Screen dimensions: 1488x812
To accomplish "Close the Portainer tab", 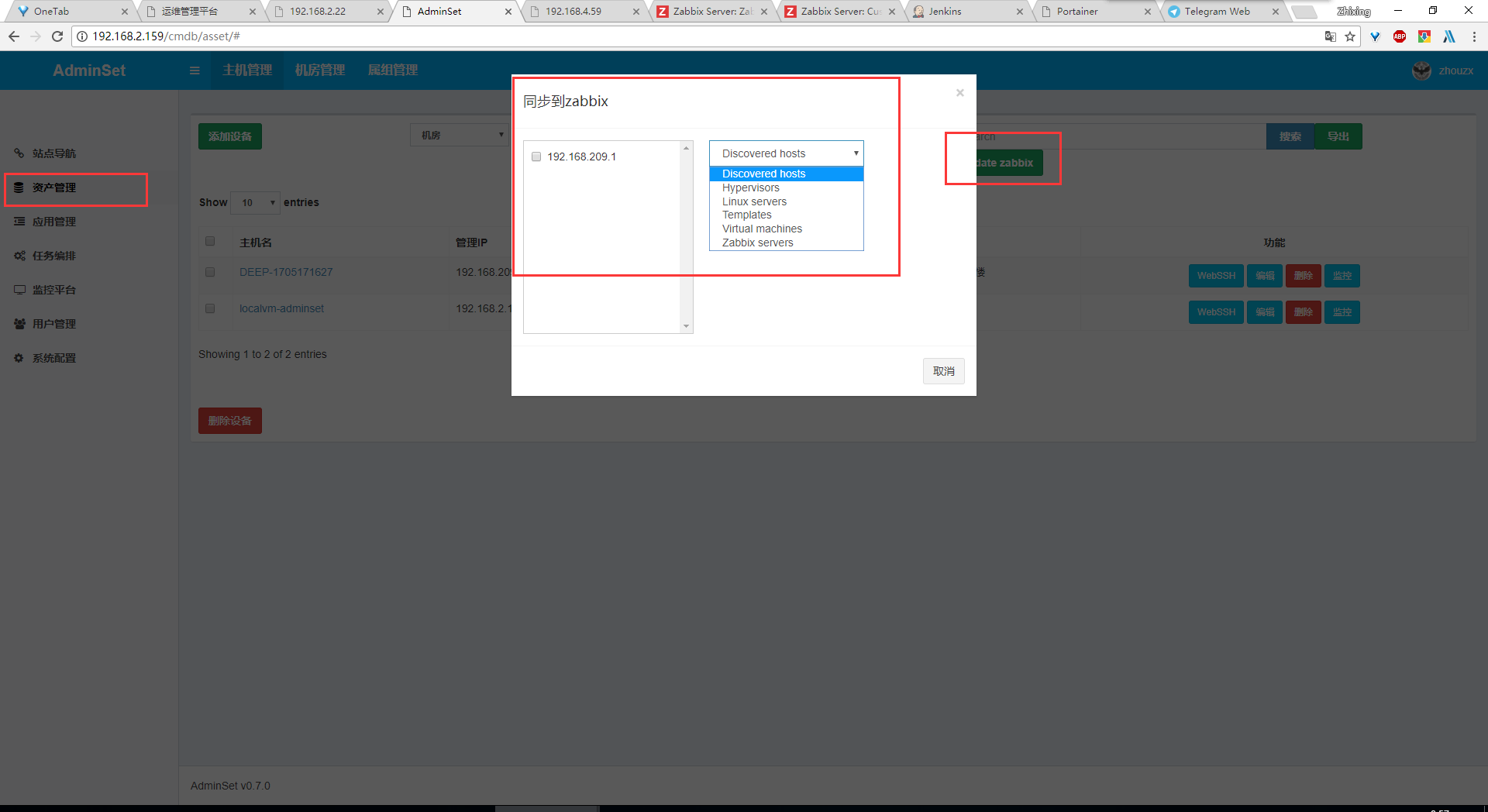I will (x=1147, y=12).
